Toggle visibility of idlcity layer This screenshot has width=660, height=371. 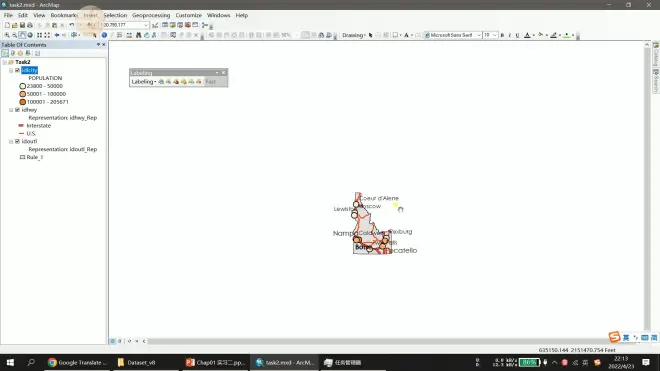[17, 70]
